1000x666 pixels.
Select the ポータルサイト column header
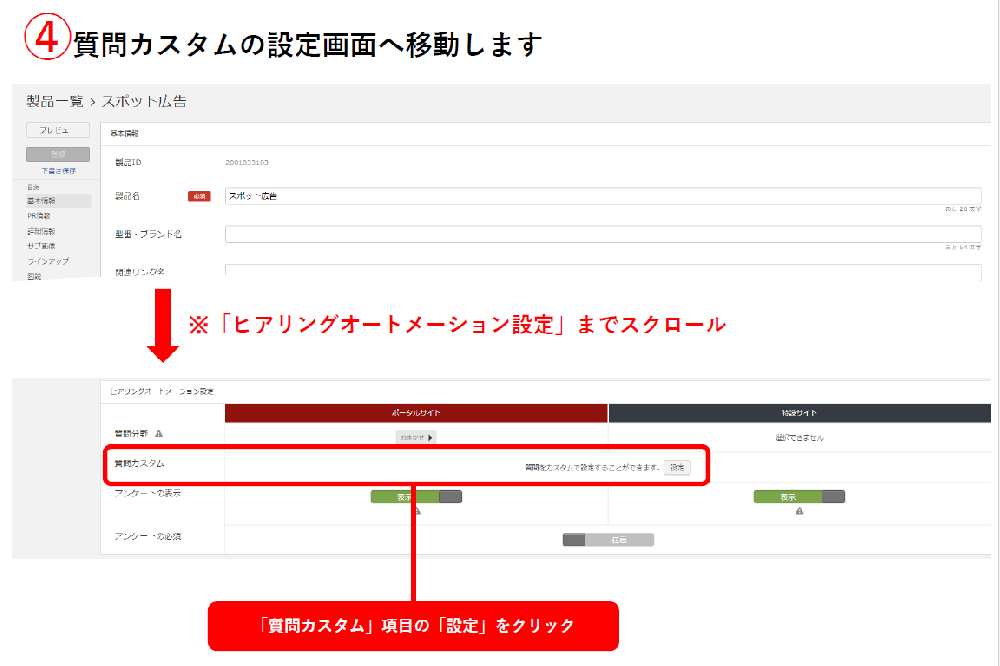pyautogui.click(x=416, y=412)
